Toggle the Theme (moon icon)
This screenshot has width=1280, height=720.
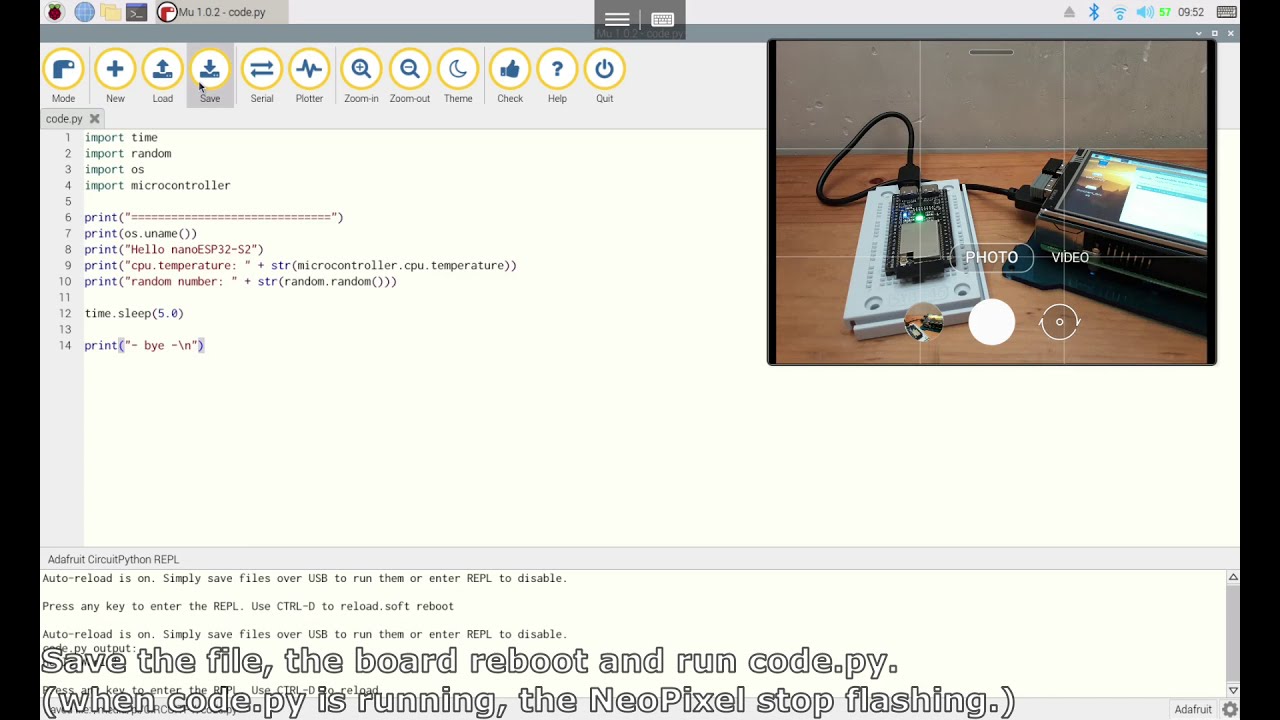458,77
